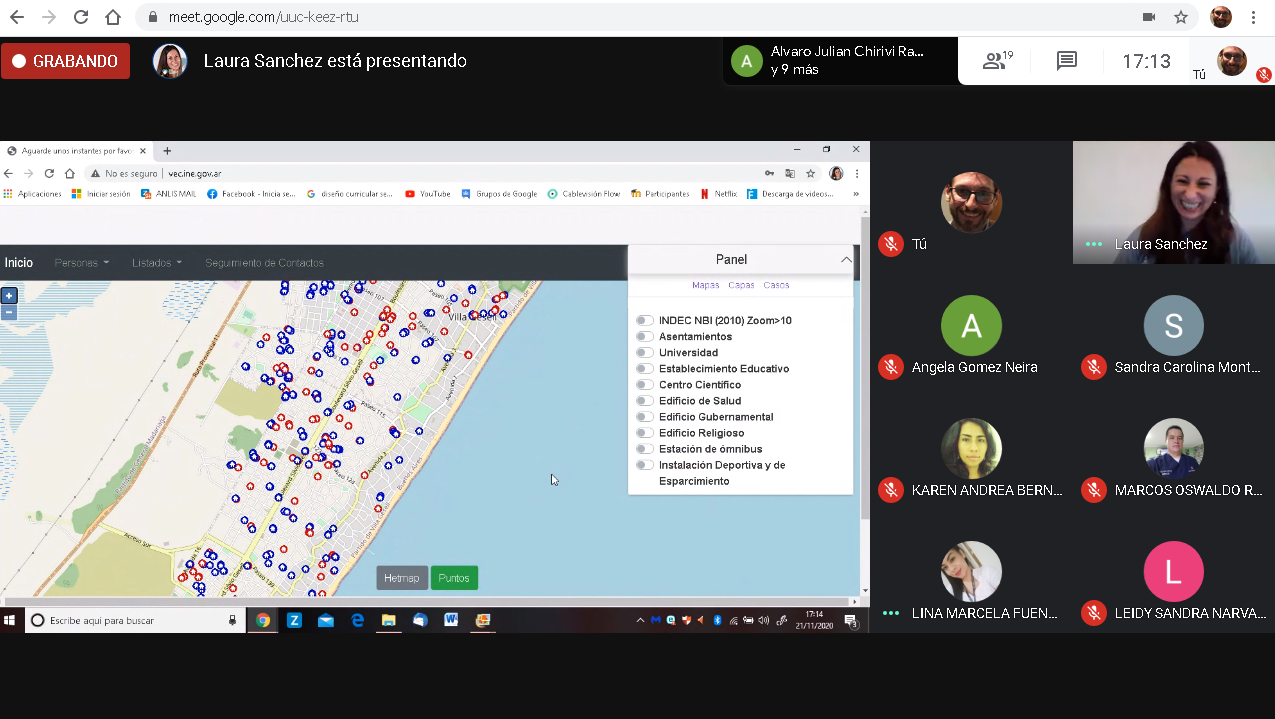Viewport: 1275px width, 719px height.
Task: Click the Chrome home button
Action: pyautogui.click(x=113, y=17)
